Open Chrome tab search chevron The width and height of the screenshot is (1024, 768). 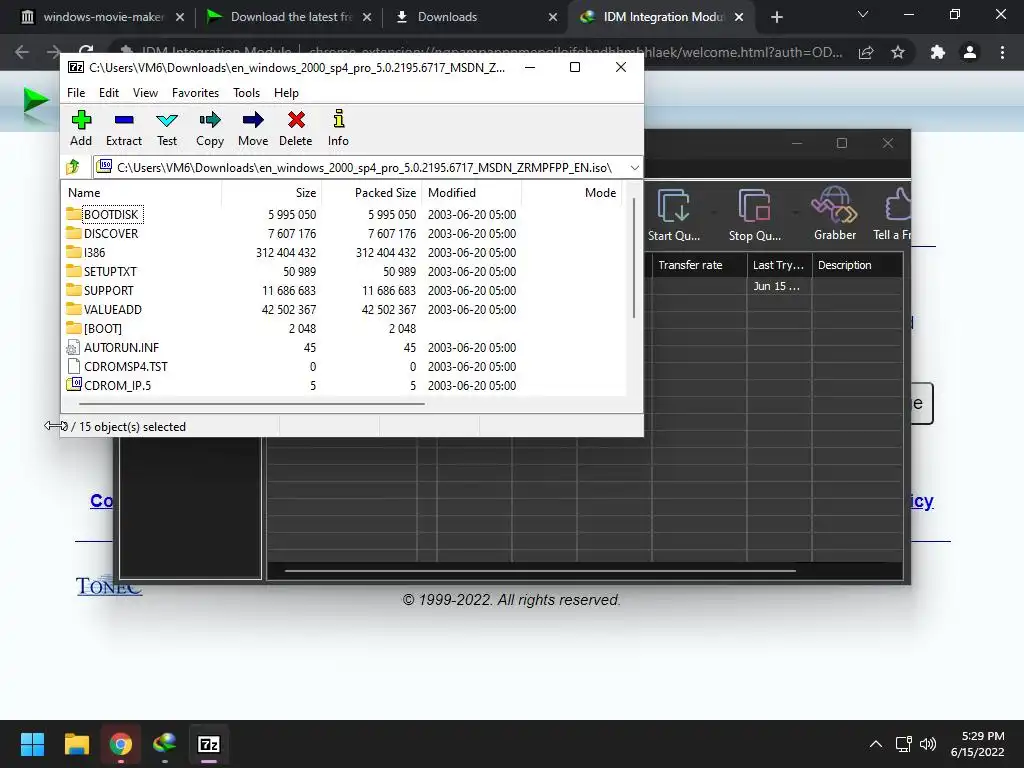(863, 14)
